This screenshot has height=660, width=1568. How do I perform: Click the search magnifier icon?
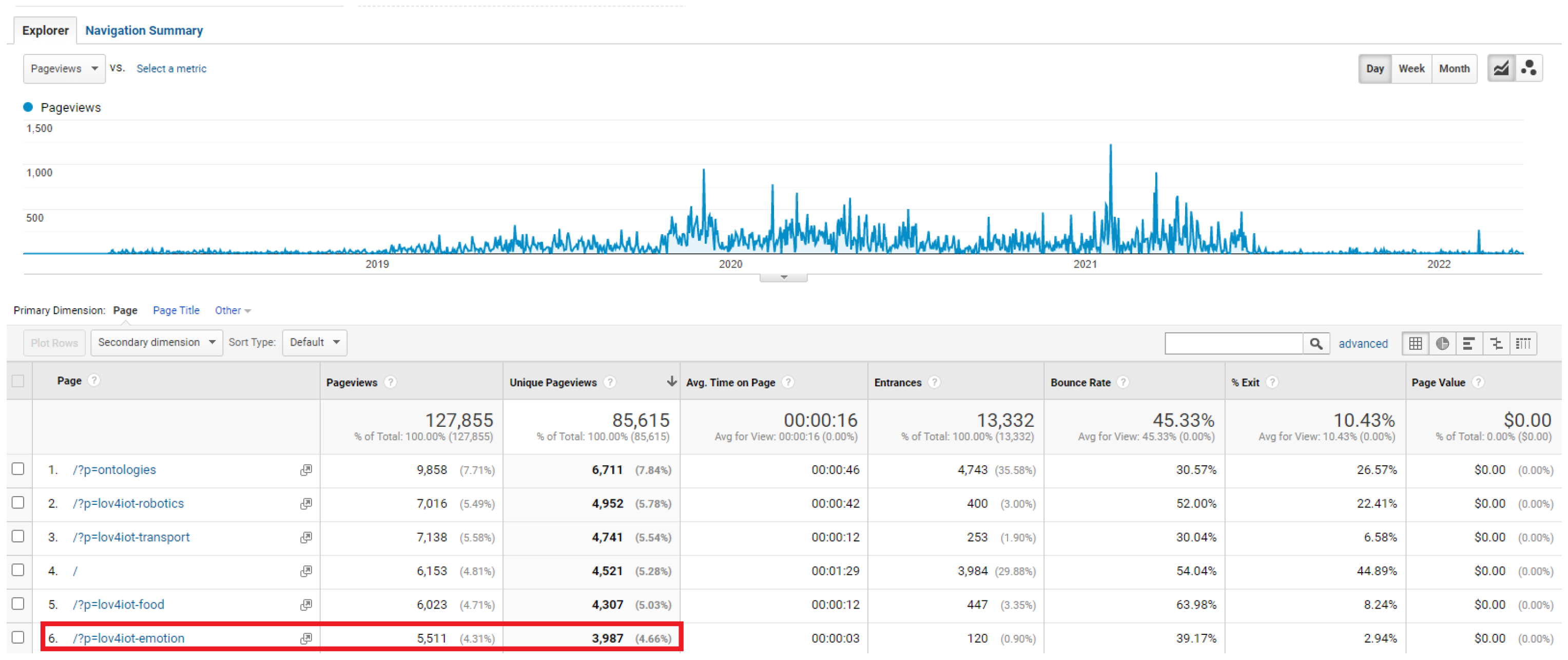(1316, 344)
